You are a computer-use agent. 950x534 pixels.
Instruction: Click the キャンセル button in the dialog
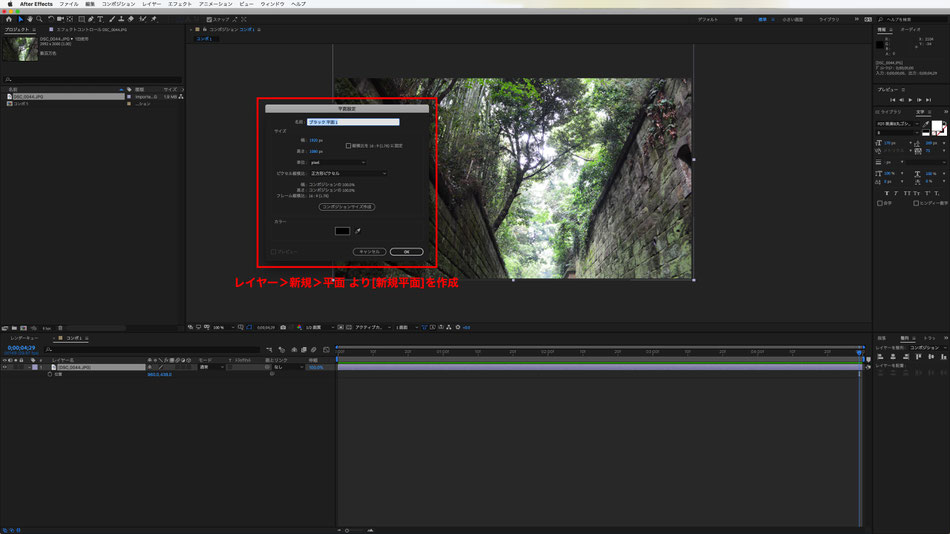coord(370,252)
